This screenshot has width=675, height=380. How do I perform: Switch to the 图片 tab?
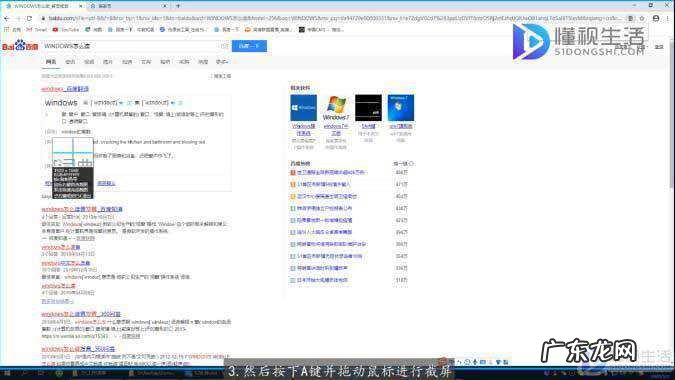pos(108,62)
